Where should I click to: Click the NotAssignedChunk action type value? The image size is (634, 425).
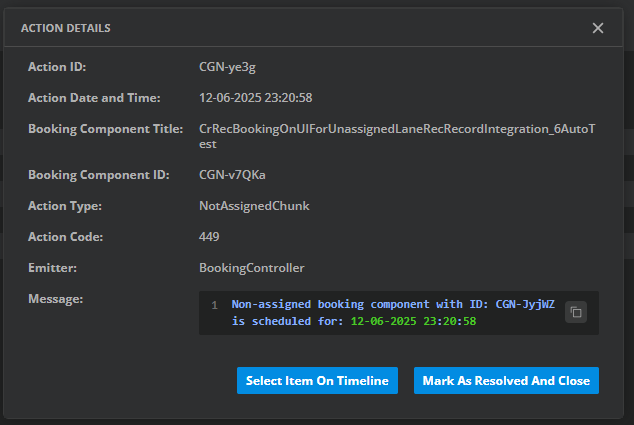tap(254, 206)
